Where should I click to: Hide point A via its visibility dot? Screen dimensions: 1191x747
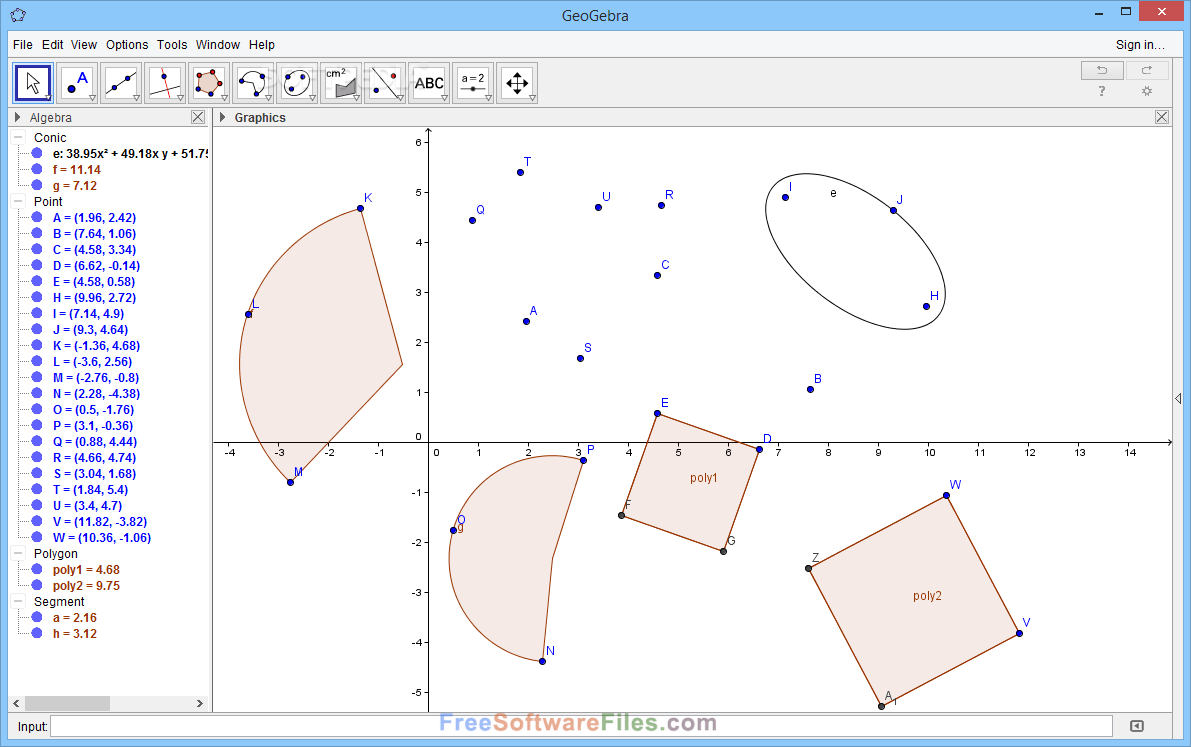38,217
